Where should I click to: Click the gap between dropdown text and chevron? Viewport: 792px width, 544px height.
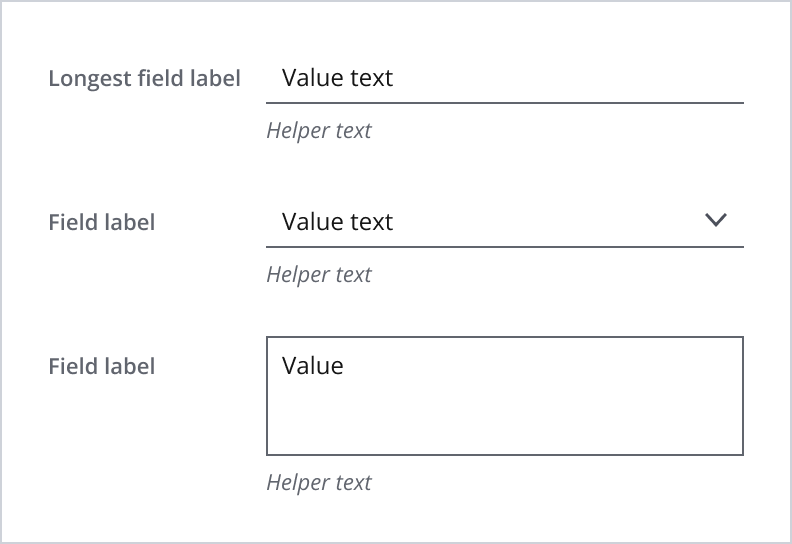pyautogui.click(x=550, y=222)
